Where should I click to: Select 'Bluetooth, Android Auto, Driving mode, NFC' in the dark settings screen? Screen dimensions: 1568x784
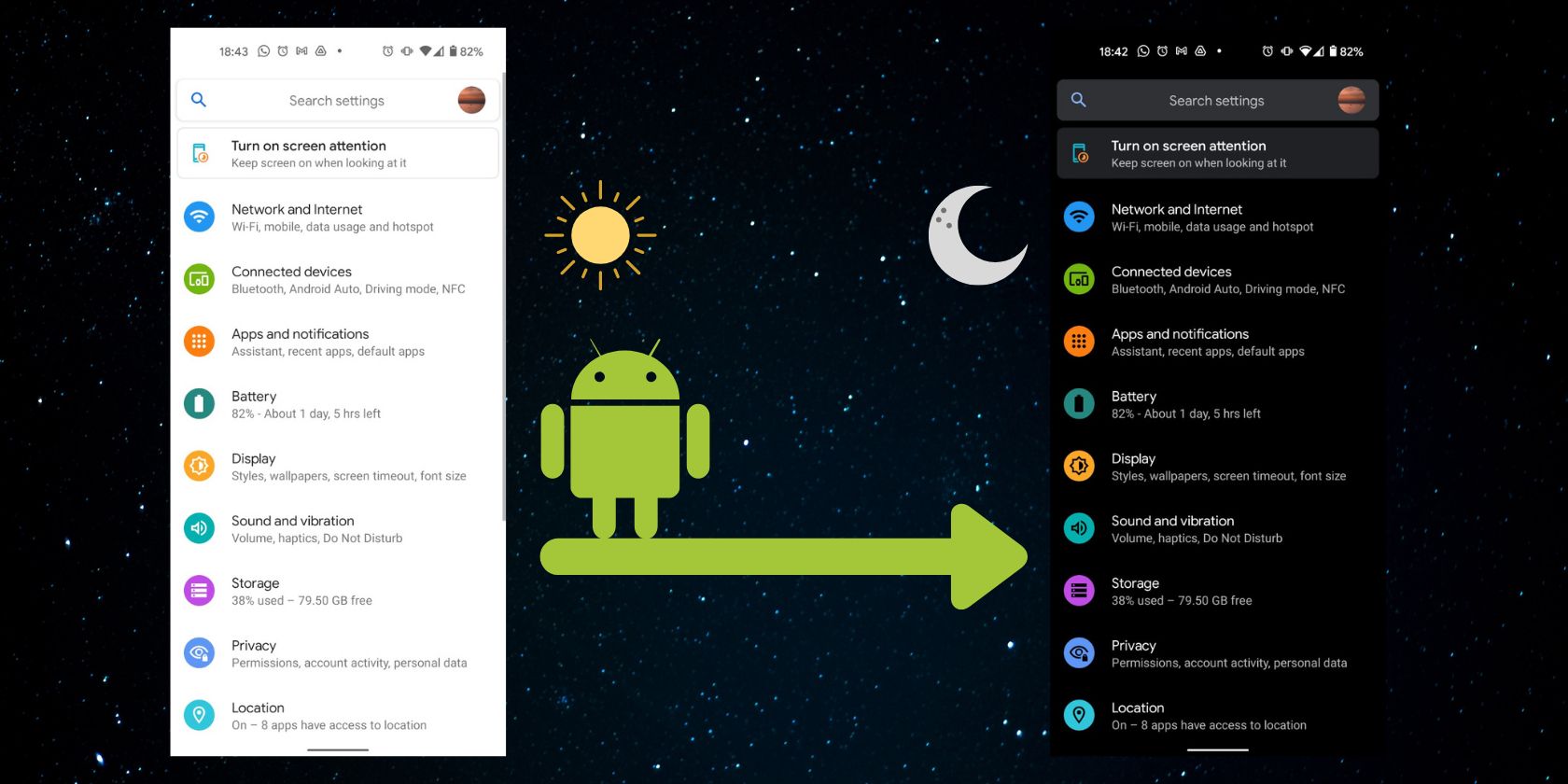pos(1228,289)
